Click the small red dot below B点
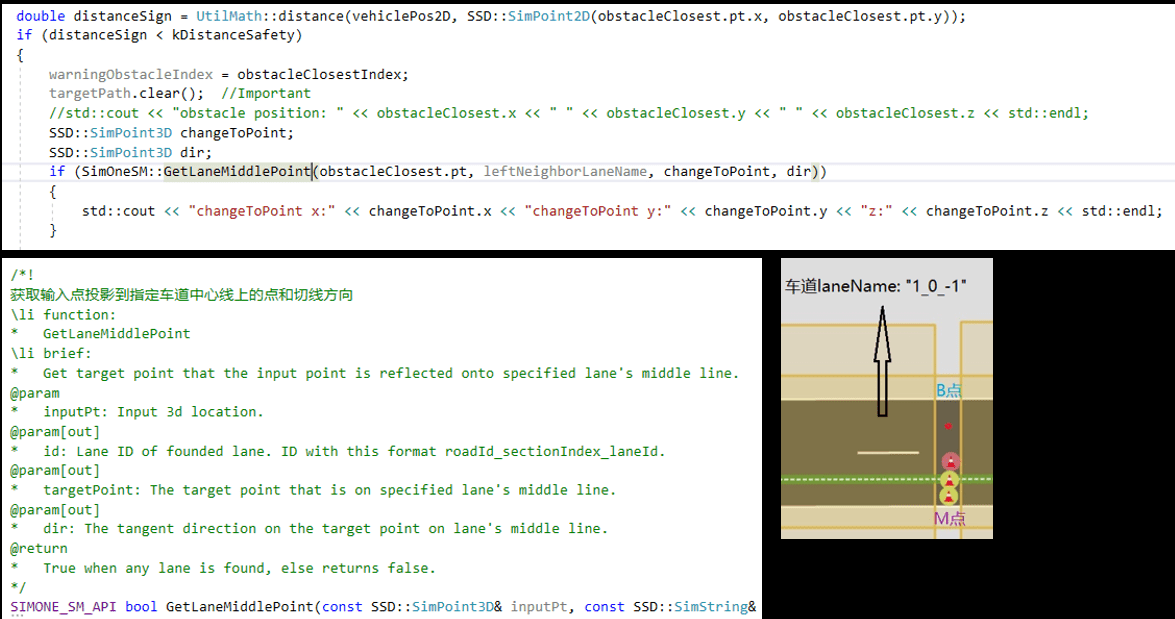Image resolution: width=1175 pixels, height=619 pixels. (x=948, y=427)
